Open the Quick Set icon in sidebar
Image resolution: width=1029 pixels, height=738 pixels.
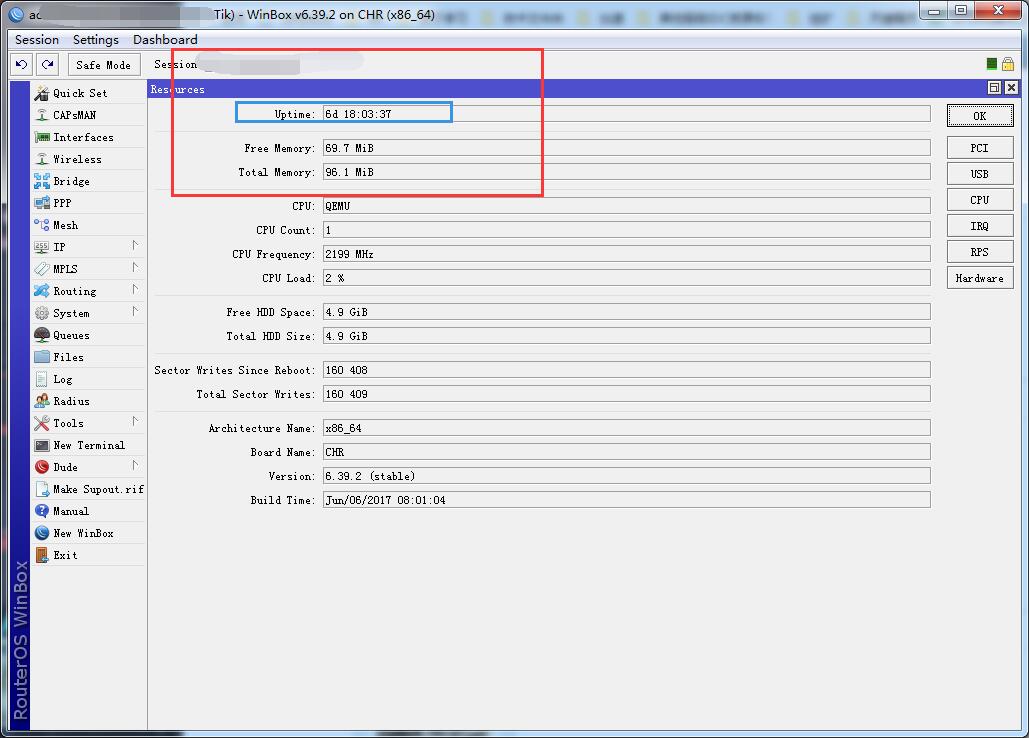(42, 93)
